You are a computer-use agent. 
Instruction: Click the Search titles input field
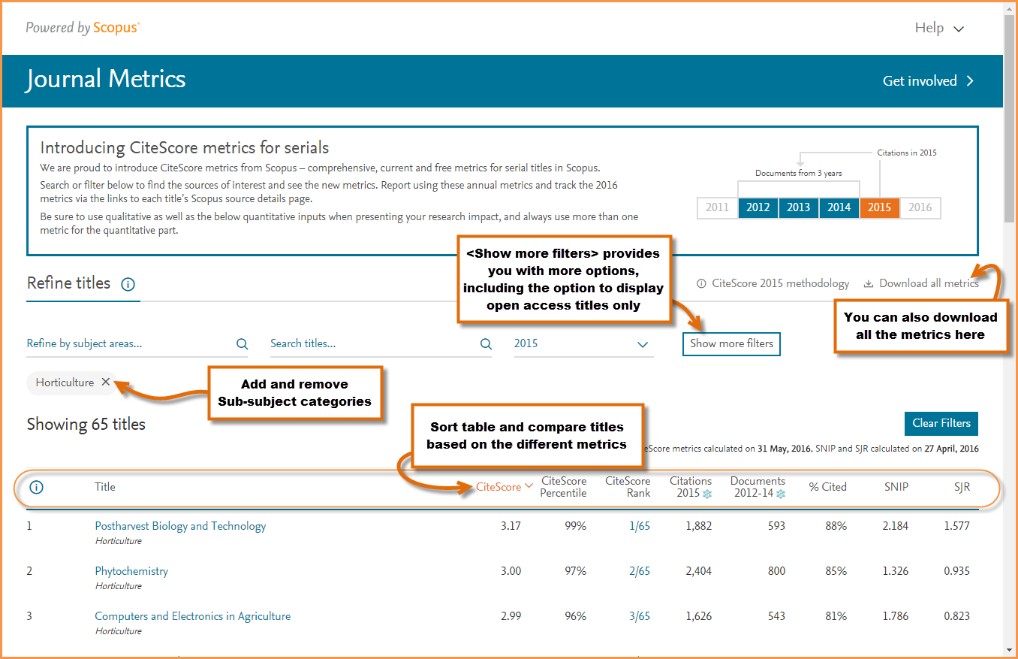(x=381, y=344)
